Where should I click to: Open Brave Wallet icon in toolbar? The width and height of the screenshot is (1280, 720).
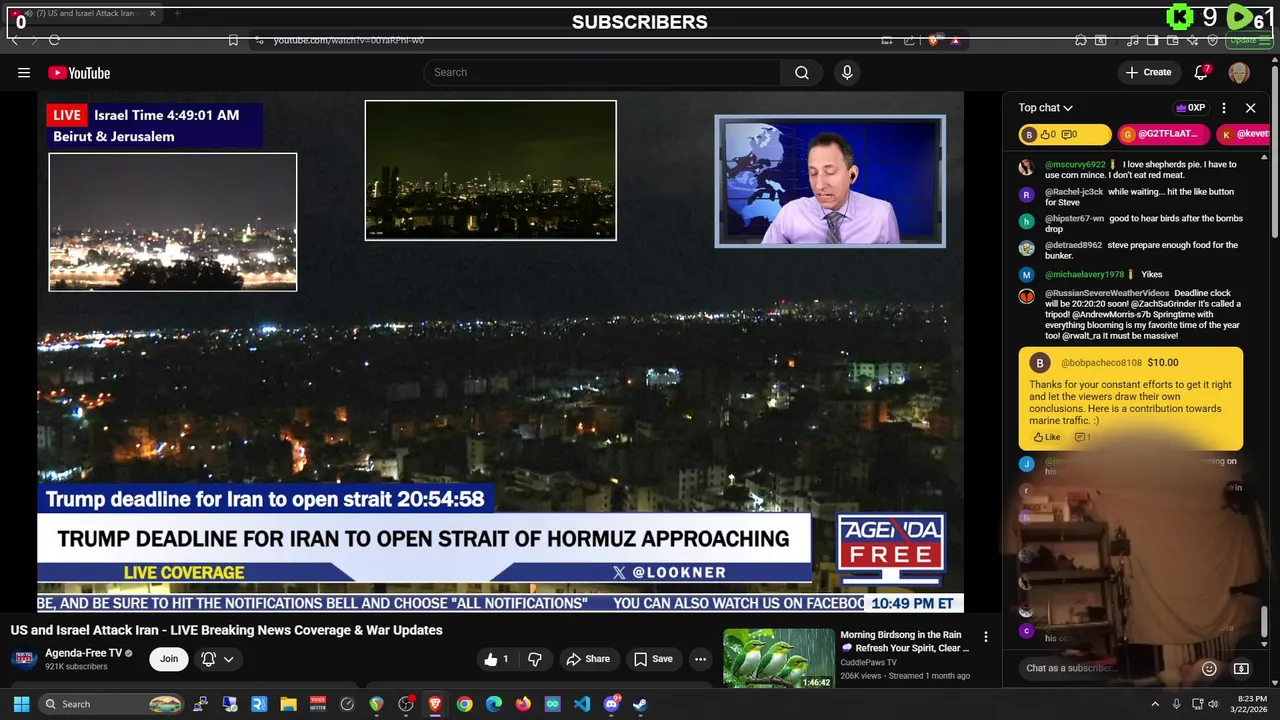click(x=1173, y=40)
